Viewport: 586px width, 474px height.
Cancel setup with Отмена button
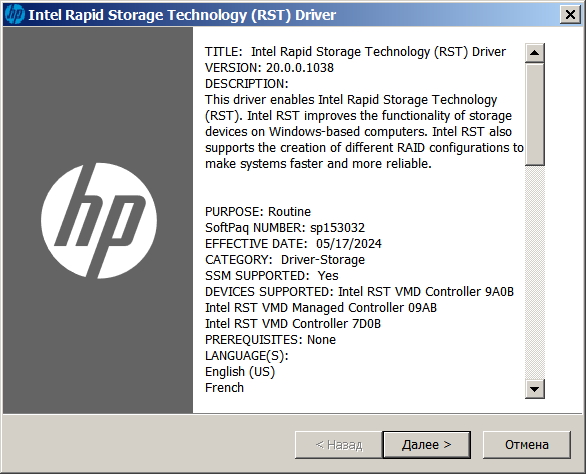pos(527,444)
